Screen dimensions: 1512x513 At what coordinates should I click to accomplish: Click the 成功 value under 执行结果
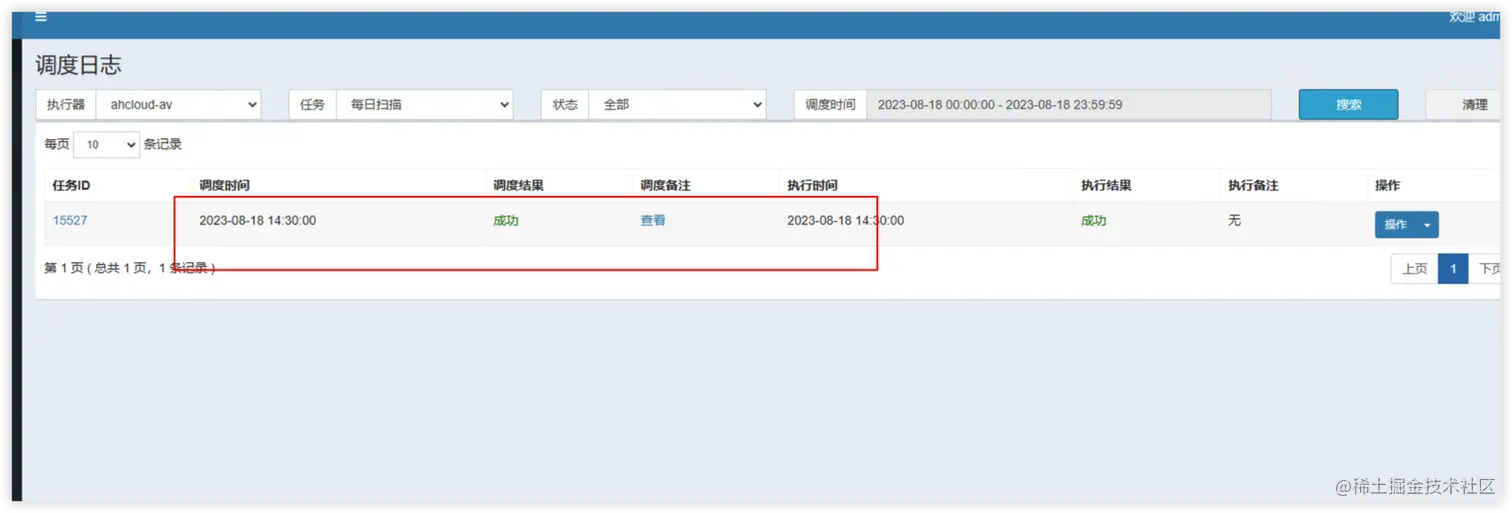pyautogui.click(x=1094, y=220)
